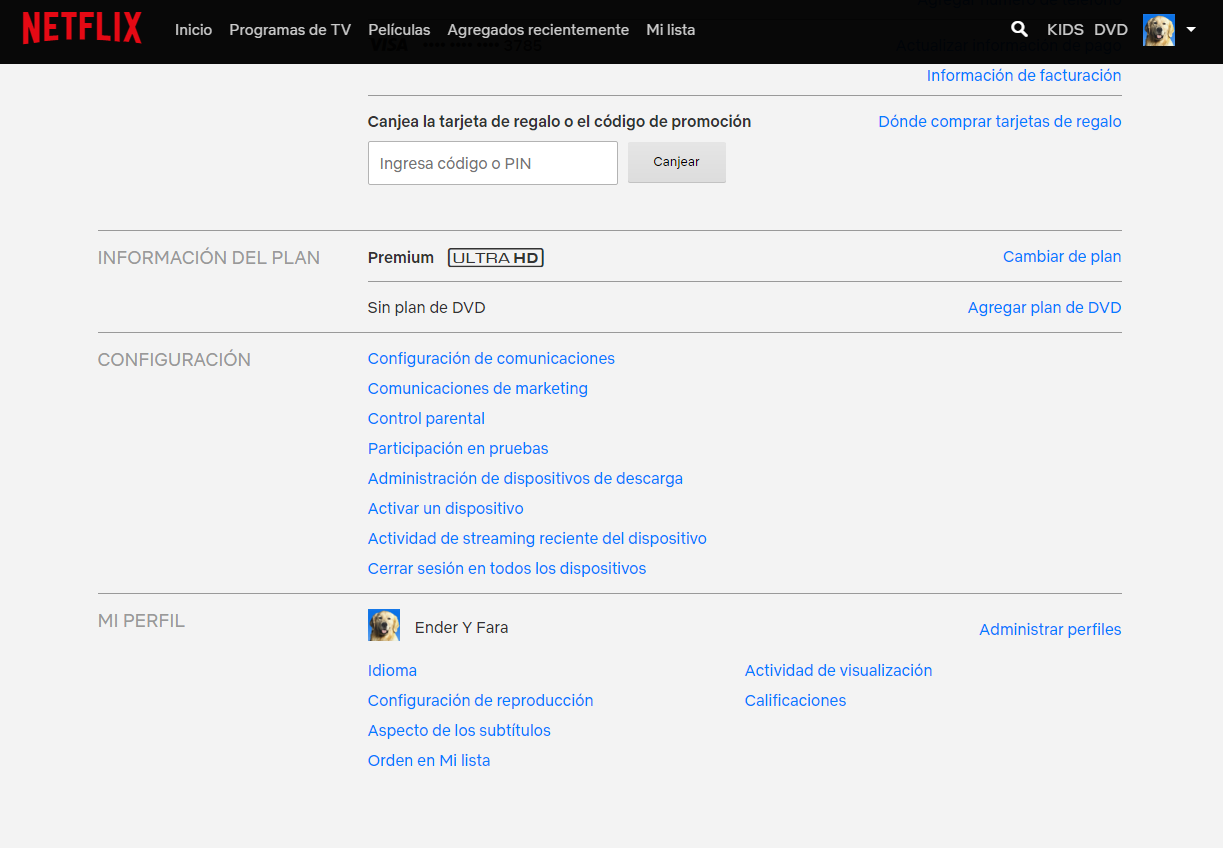
Task: Switch to KIDS mode
Action: (x=1065, y=30)
